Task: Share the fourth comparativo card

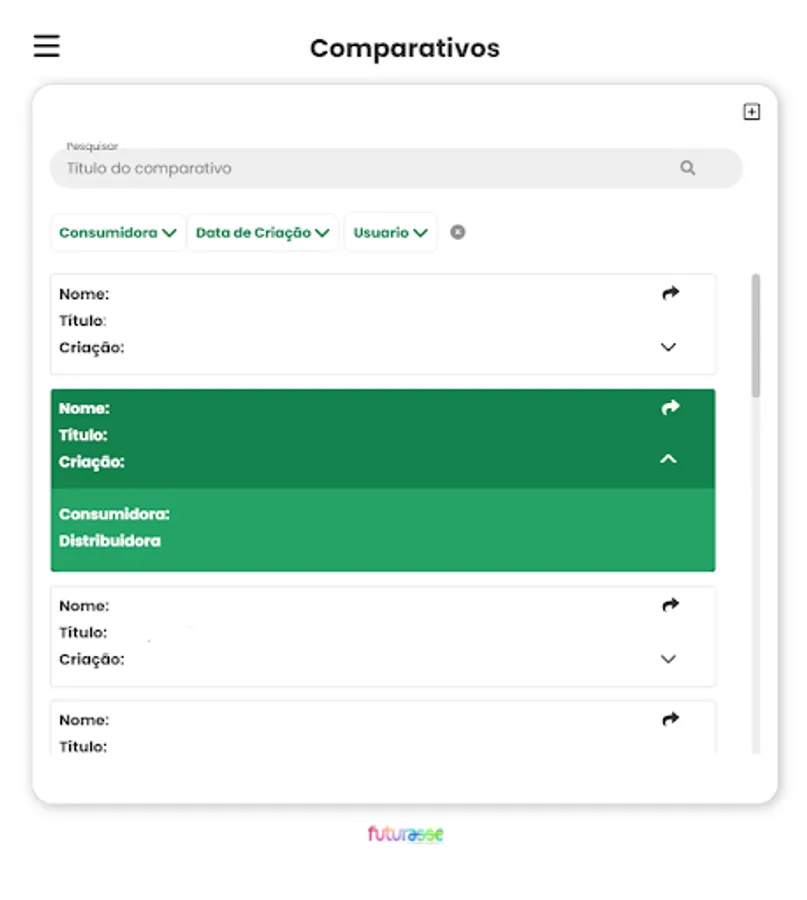Action: click(x=670, y=719)
